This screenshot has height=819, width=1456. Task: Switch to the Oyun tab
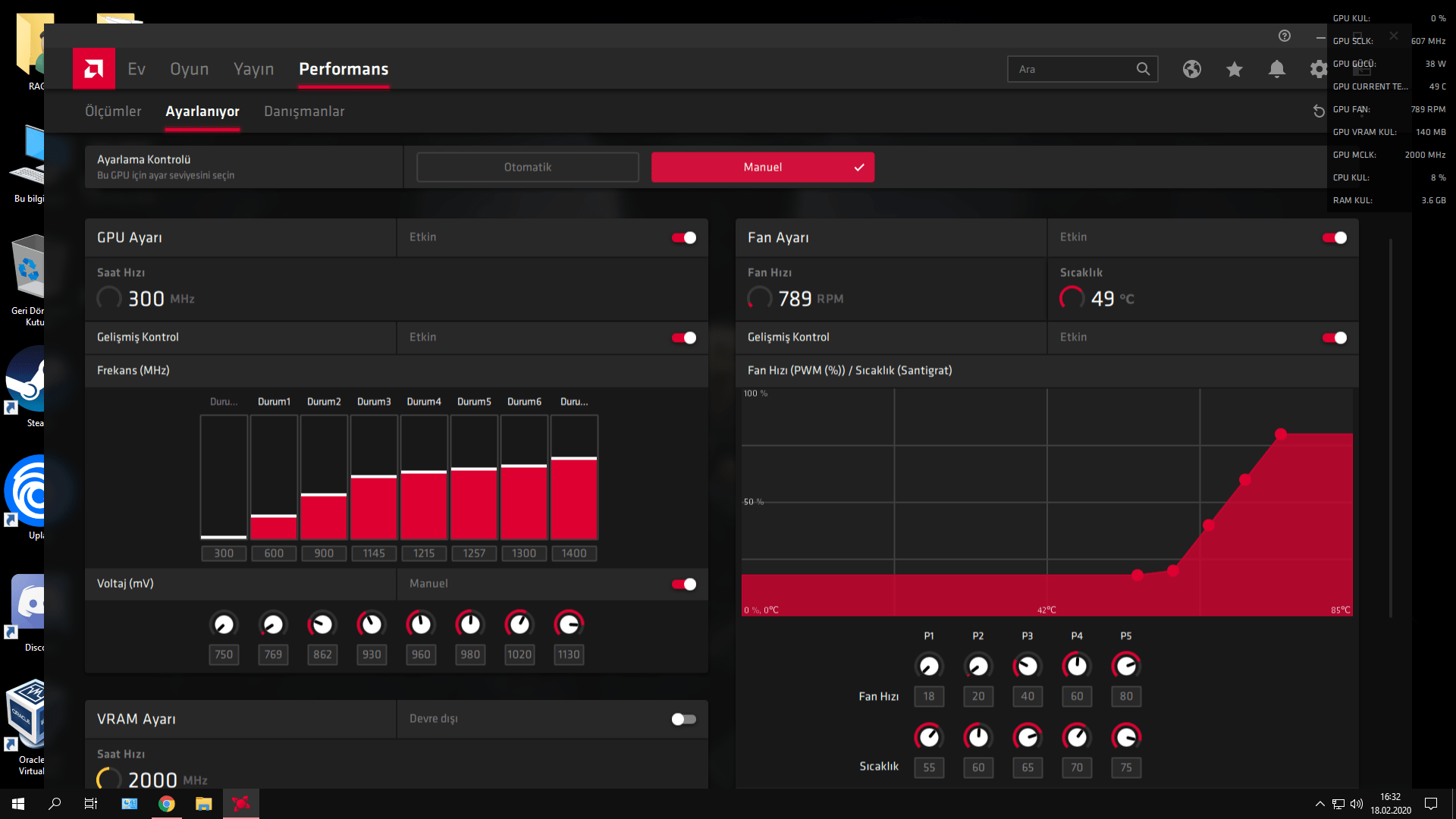(x=189, y=69)
